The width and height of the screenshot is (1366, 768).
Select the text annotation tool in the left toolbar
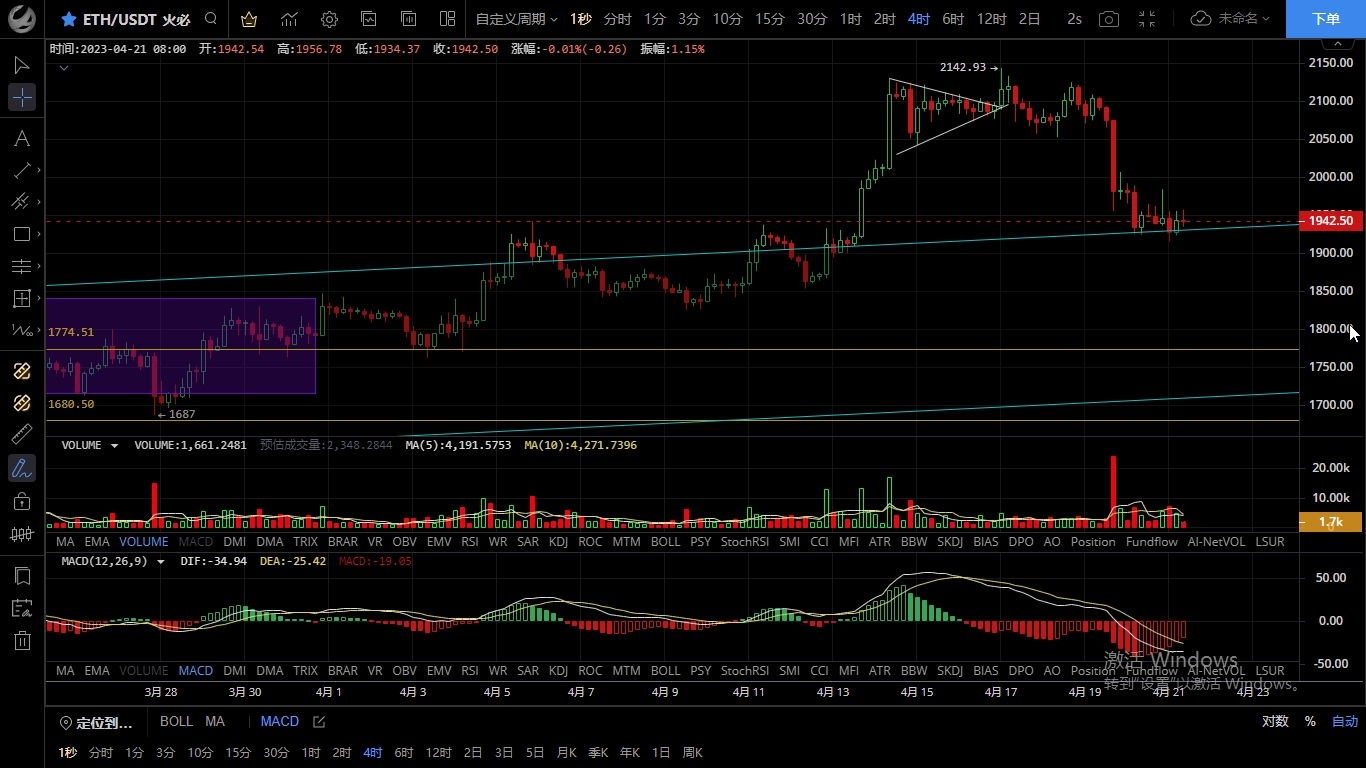click(21, 138)
